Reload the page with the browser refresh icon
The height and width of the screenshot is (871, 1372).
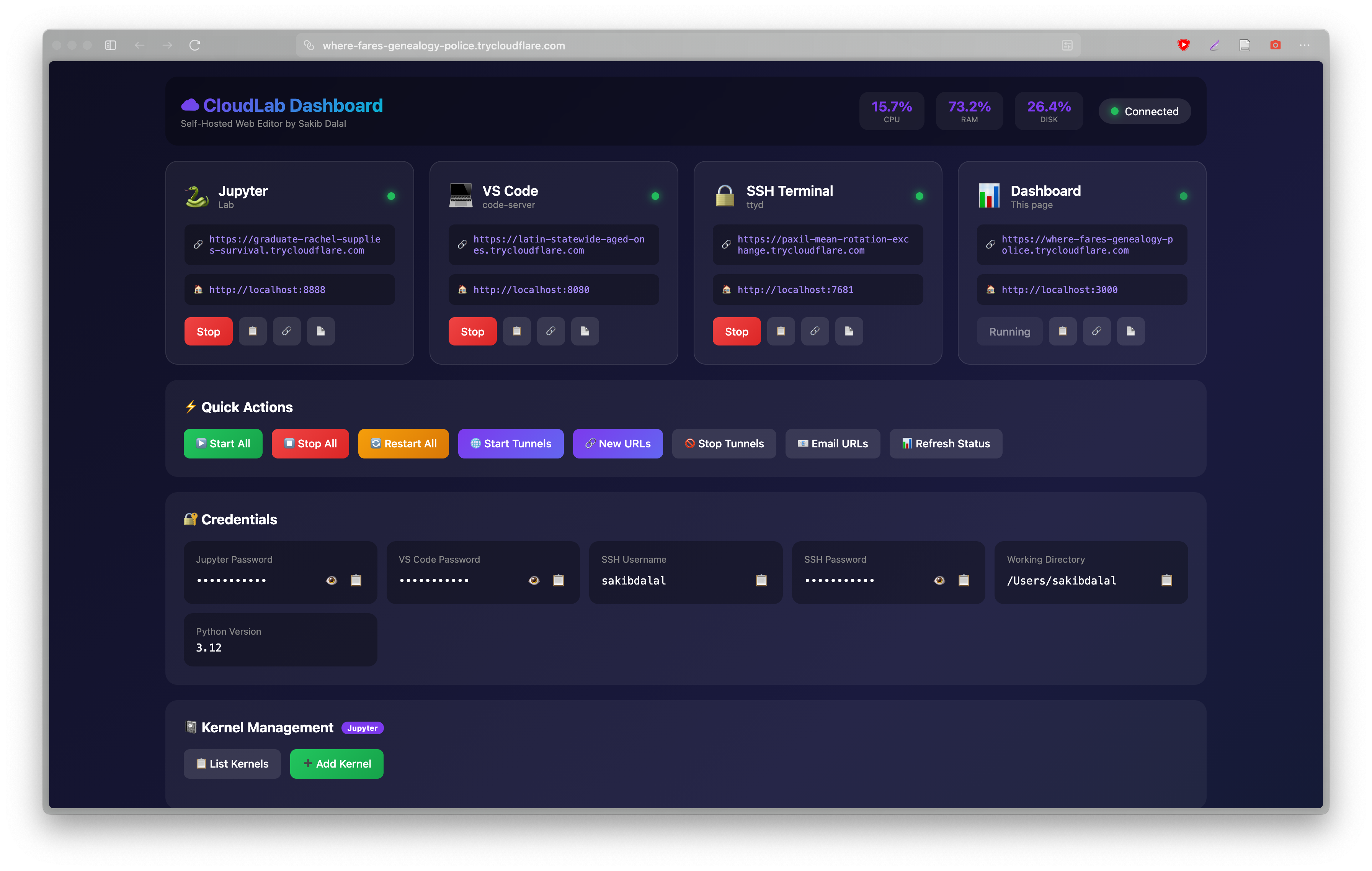(x=195, y=45)
